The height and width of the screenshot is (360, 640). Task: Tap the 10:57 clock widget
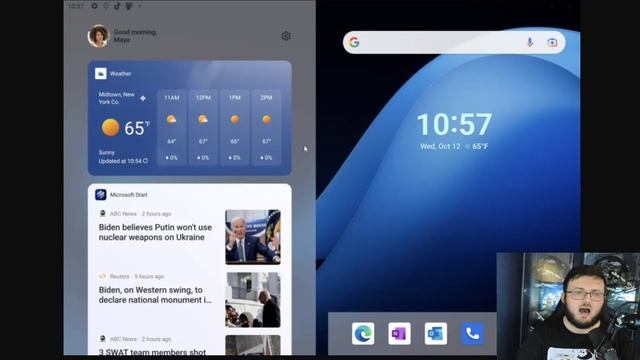pyautogui.click(x=454, y=124)
